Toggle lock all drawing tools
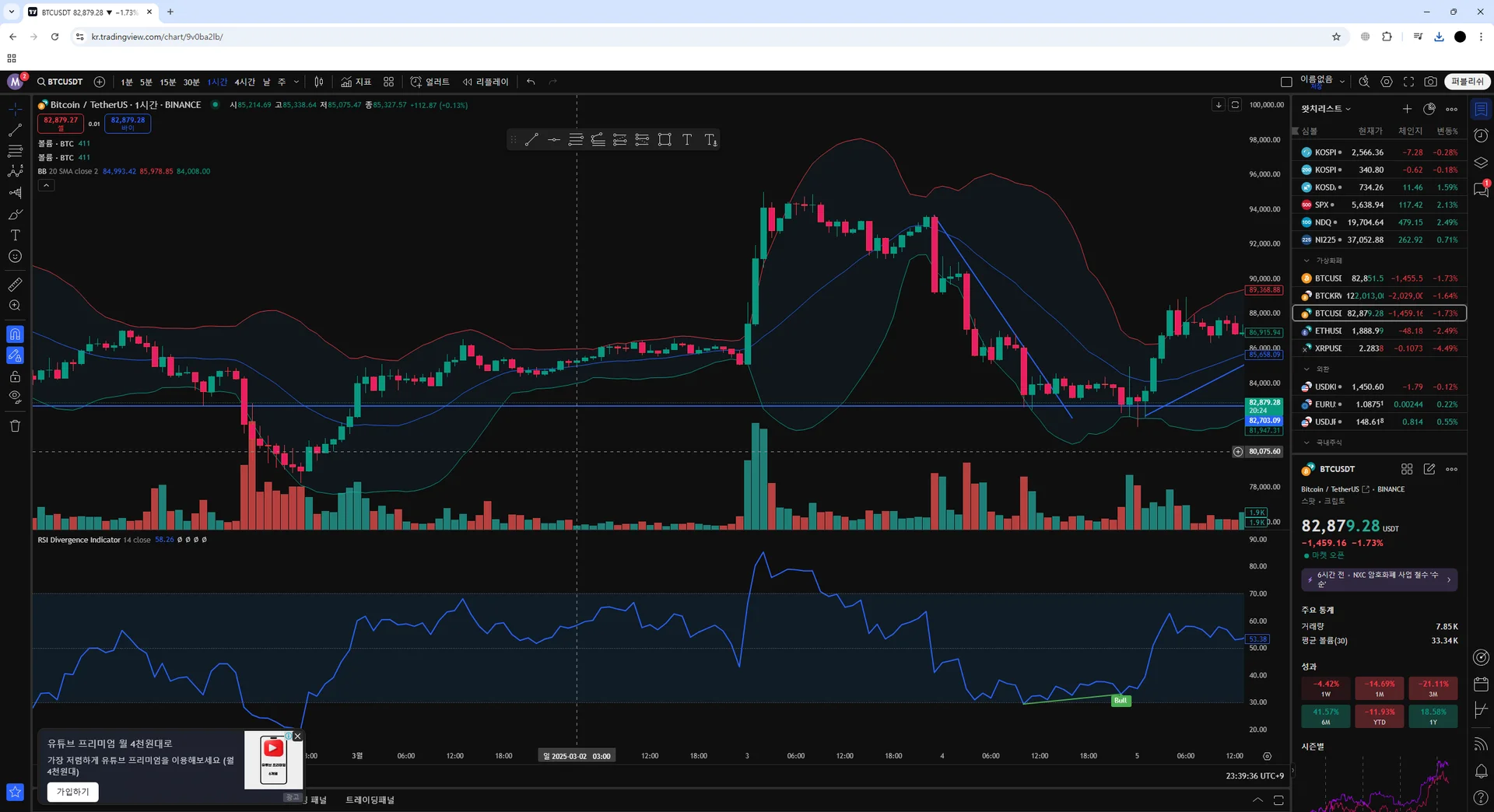The height and width of the screenshot is (812, 1494). click(15, 376)
